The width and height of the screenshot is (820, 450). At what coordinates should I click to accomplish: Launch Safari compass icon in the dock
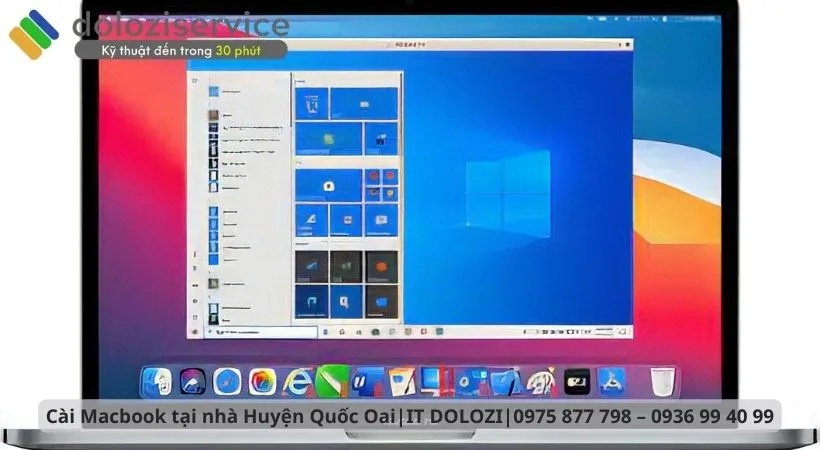tap(227, 381)
